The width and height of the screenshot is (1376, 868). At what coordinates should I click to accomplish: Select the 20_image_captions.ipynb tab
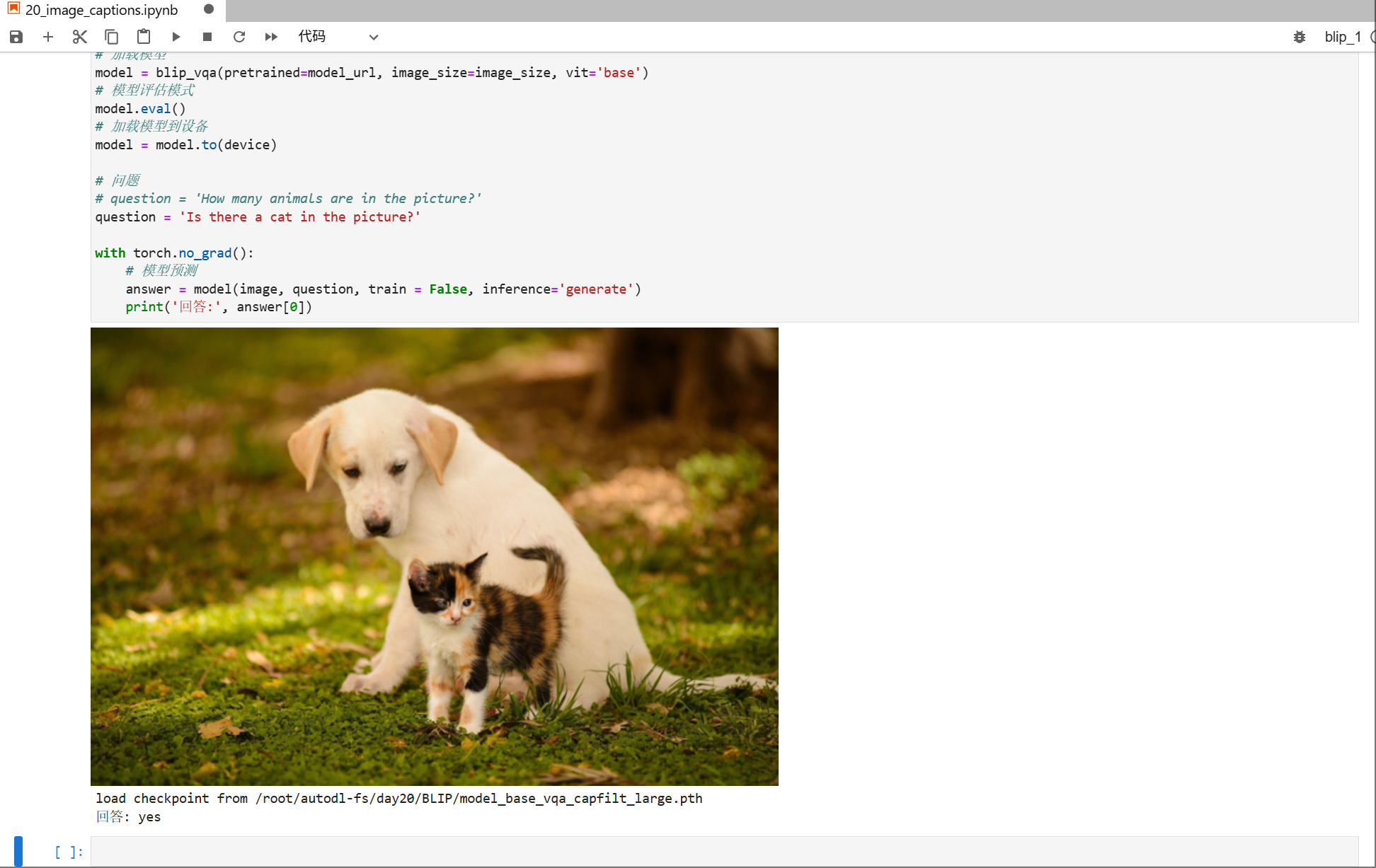click(101, 10)
